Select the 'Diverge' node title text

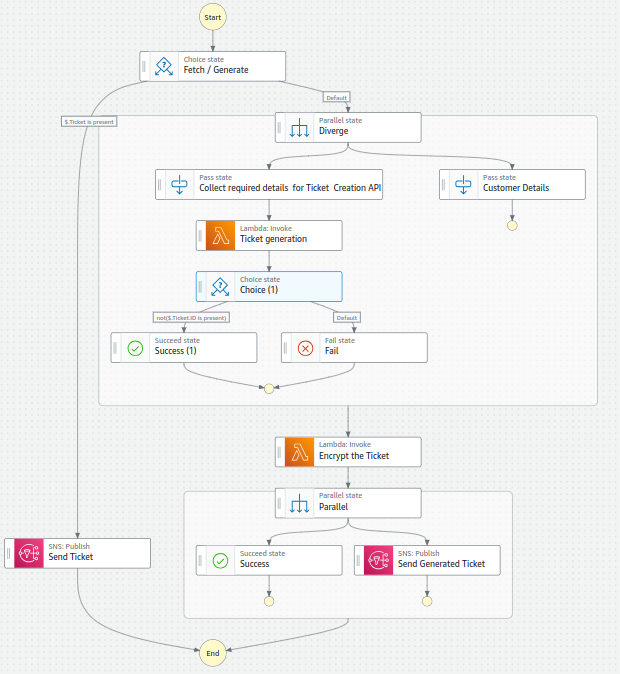333,131
